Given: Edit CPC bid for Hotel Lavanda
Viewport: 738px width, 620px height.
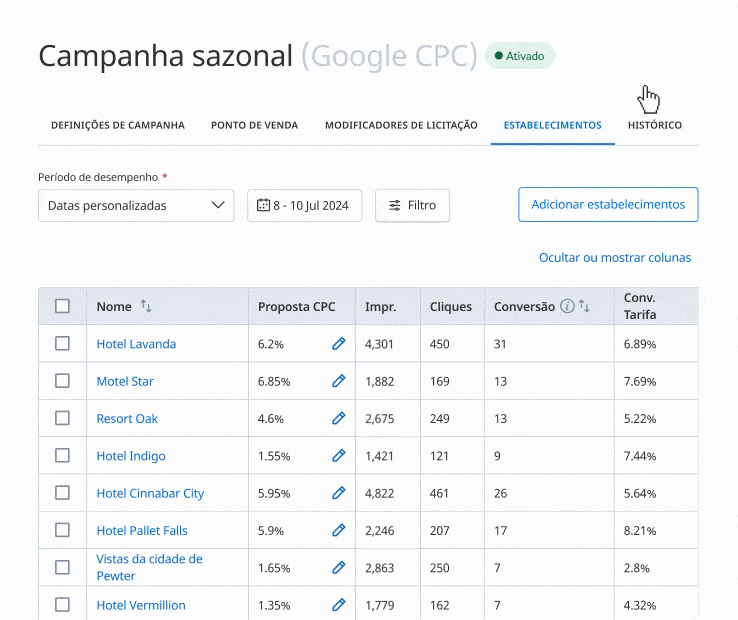Looking at the screenshot, I should point(338,344).
